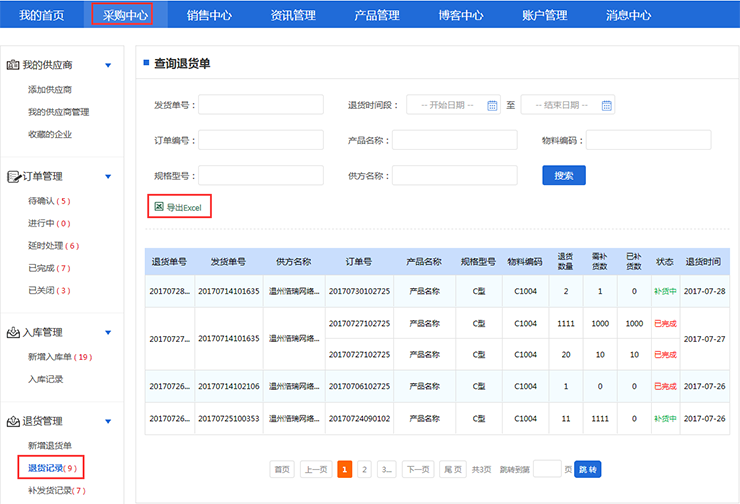
Task: Click the 入库管理 inbox icon
Action: [x=13, y=333]
